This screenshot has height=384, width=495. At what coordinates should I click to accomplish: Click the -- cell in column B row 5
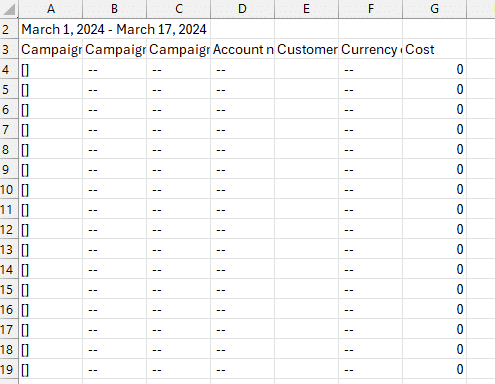(114, 89)
